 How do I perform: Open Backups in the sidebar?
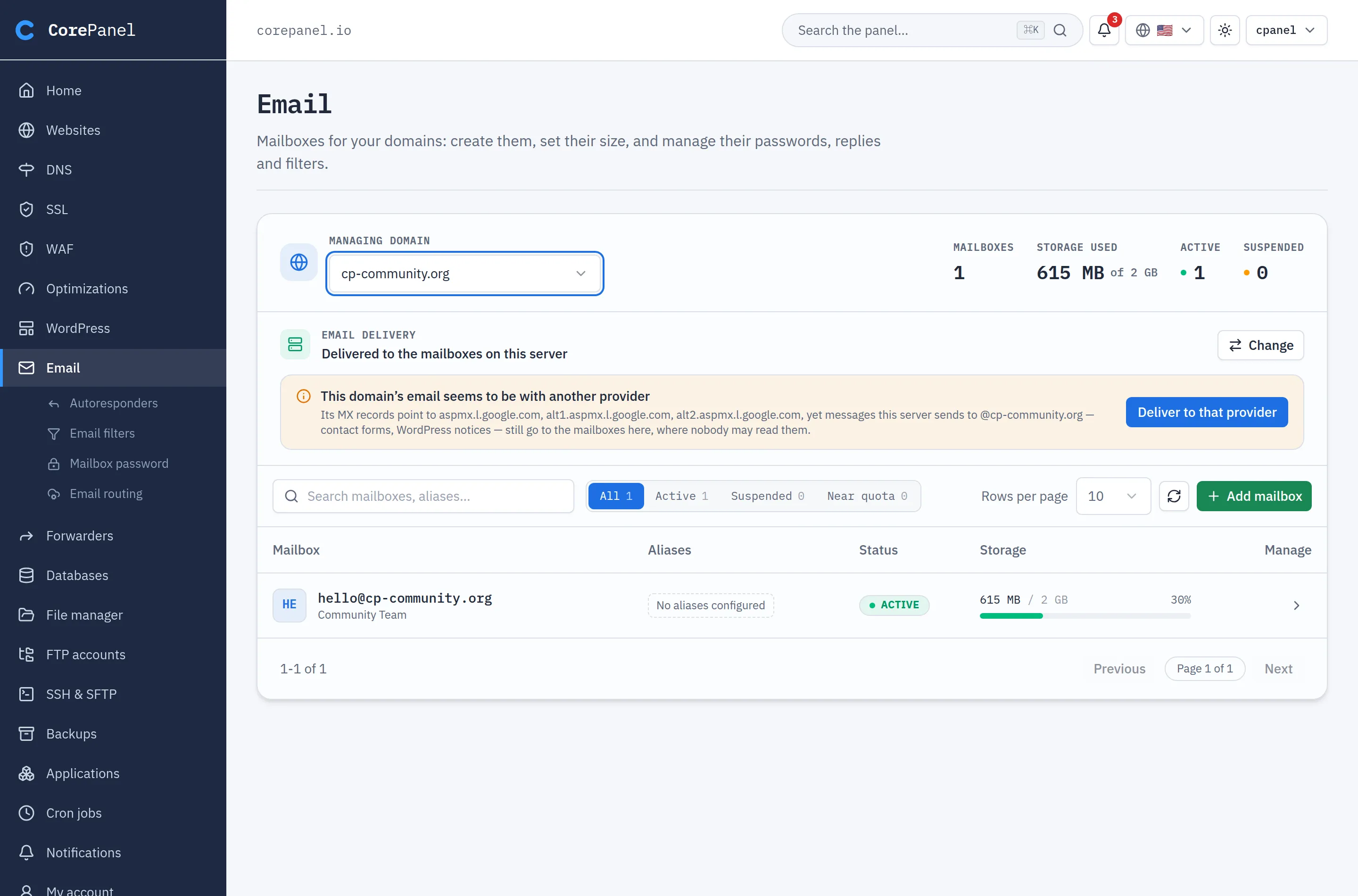113,734
